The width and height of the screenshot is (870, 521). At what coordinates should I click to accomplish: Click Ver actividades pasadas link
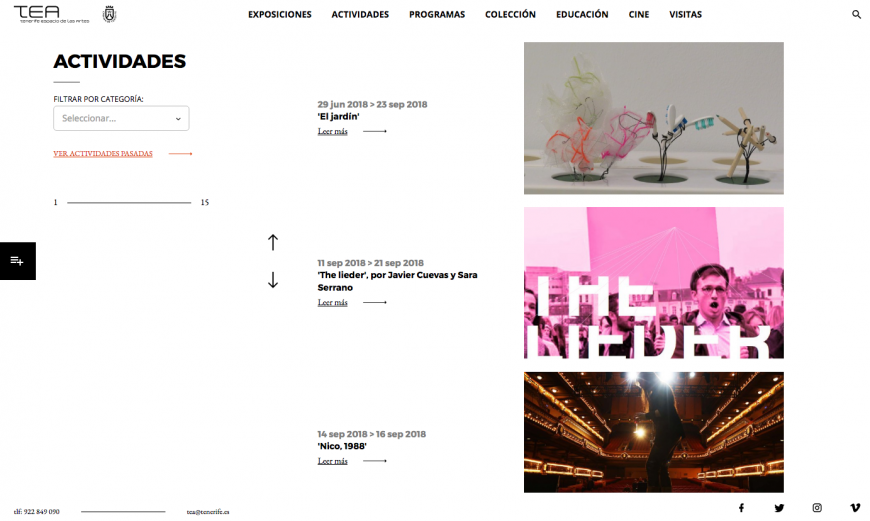coord(103,154)
